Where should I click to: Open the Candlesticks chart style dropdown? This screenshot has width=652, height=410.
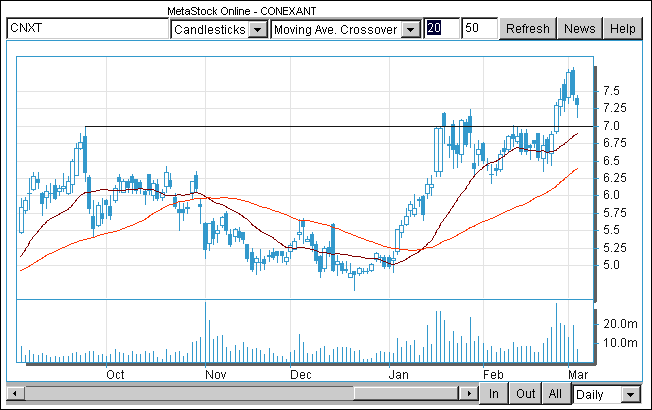(x=219, y=30)
